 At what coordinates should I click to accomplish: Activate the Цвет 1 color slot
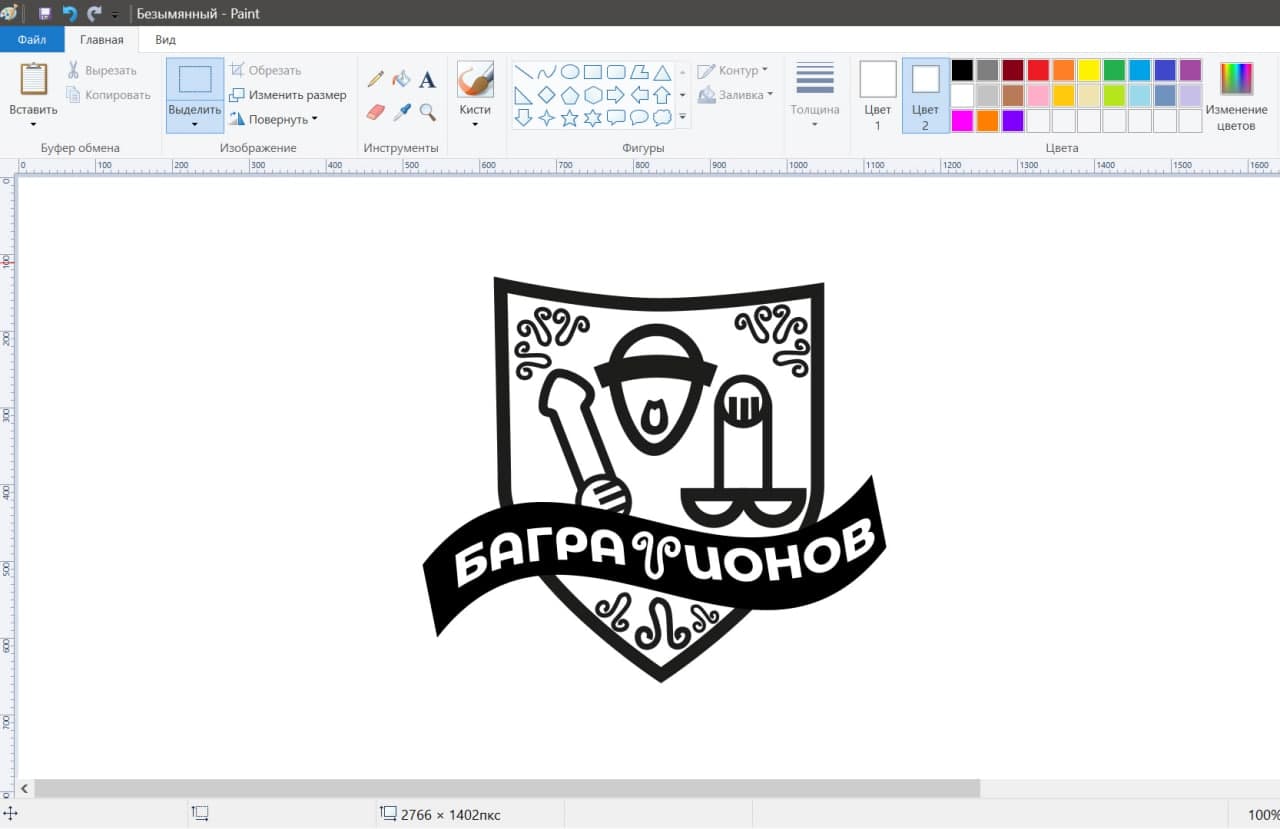coord(877,95)
